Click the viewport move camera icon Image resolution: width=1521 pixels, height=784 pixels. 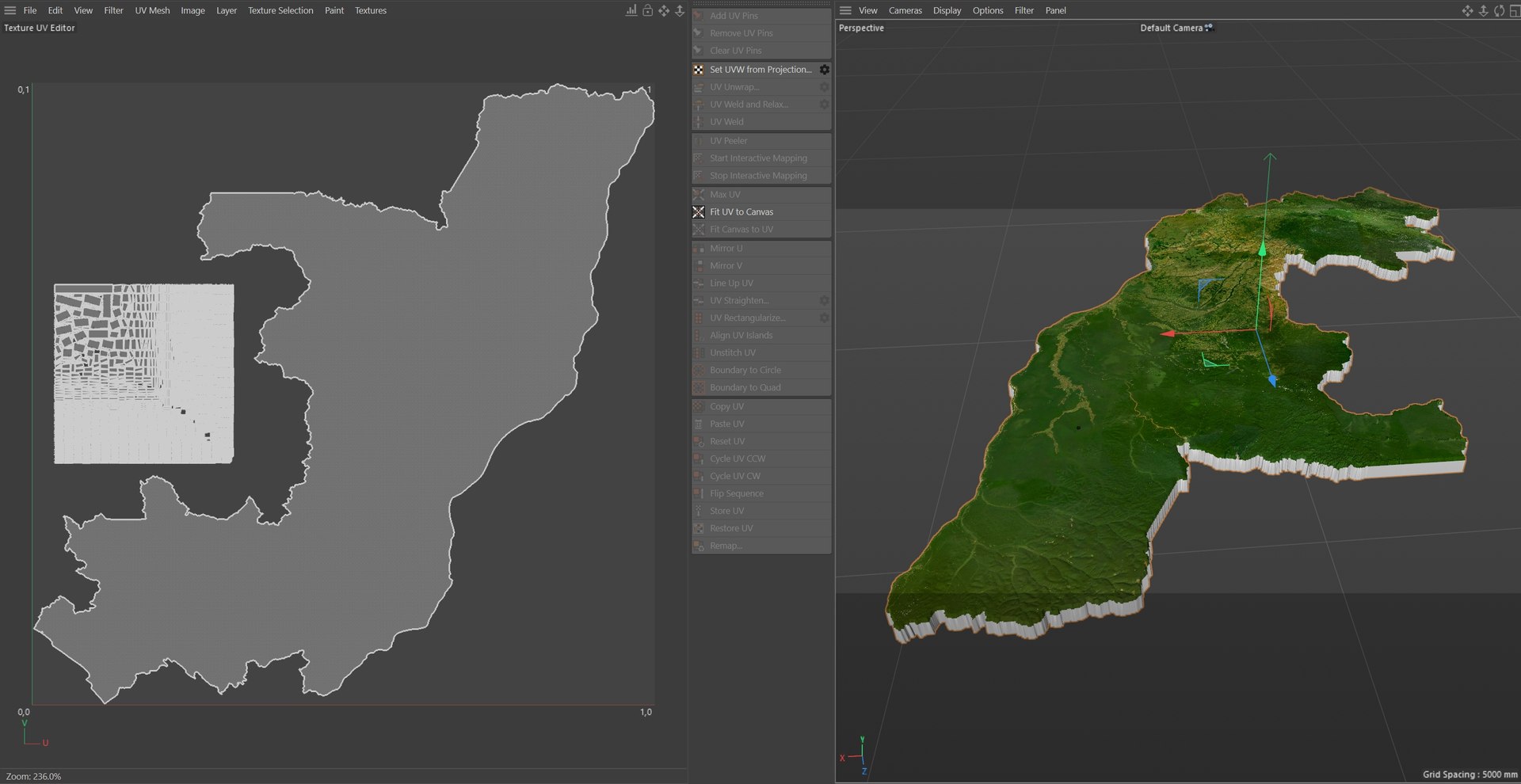[x=1467, y=10]
